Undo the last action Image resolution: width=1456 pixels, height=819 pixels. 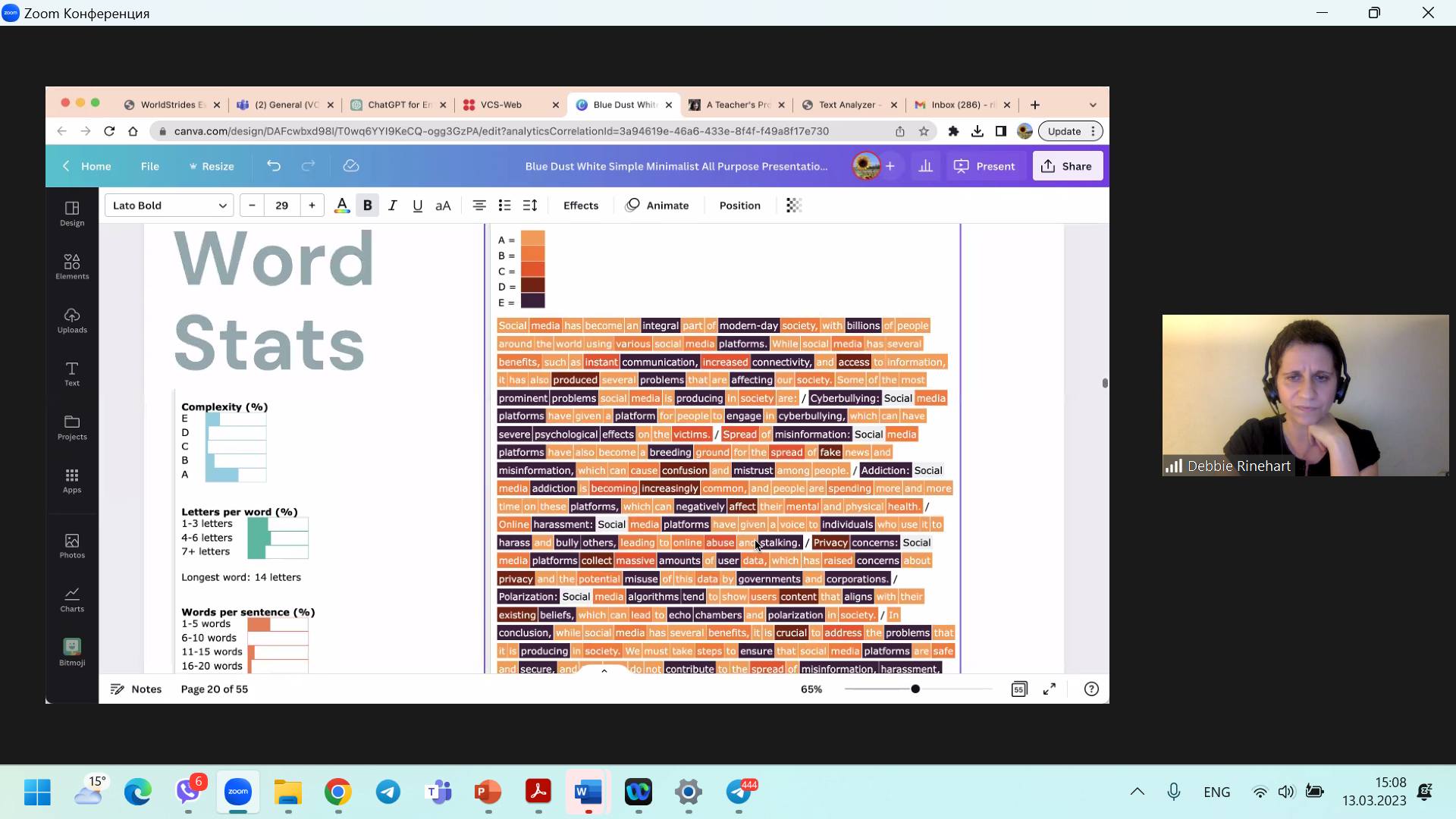click(x=274, y=166)
